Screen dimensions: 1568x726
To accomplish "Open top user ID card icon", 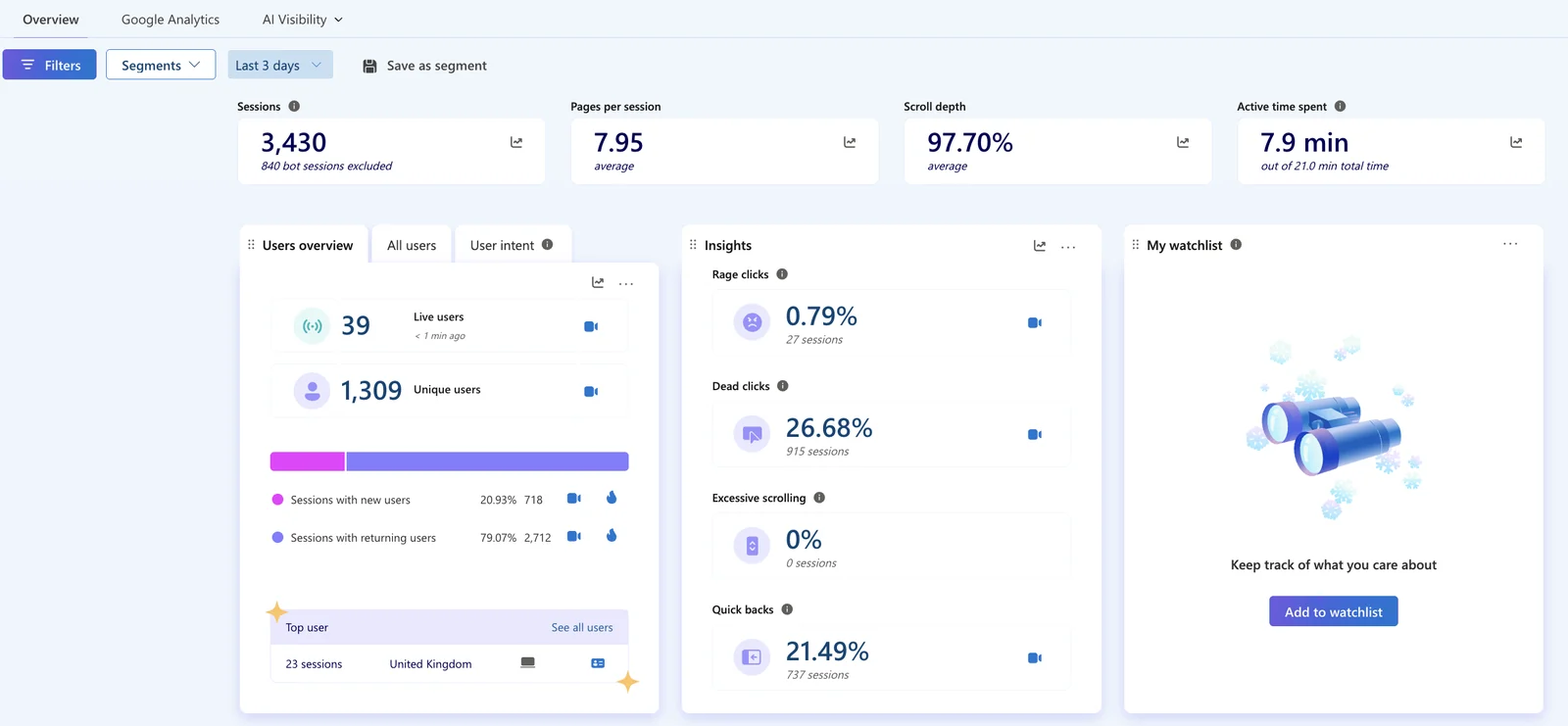I will (598, 663).
